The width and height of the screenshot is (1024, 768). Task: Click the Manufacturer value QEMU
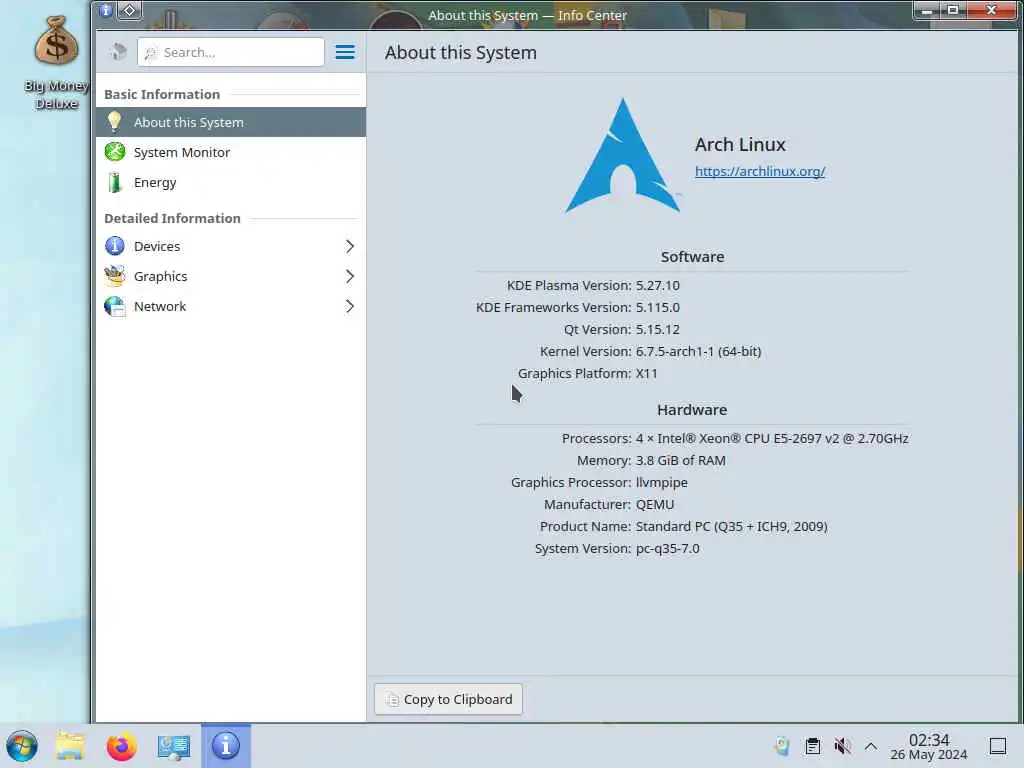(x=655, y=504)
